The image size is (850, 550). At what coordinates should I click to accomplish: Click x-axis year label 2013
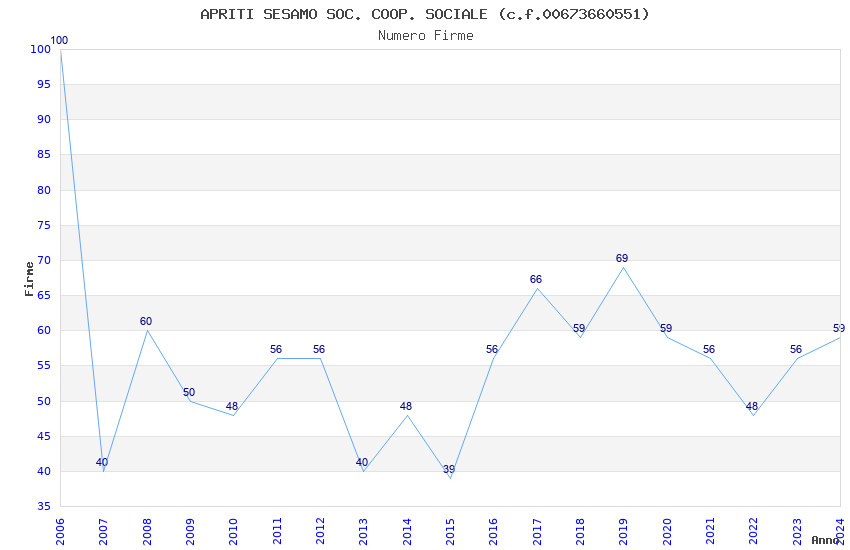[364, 531]
